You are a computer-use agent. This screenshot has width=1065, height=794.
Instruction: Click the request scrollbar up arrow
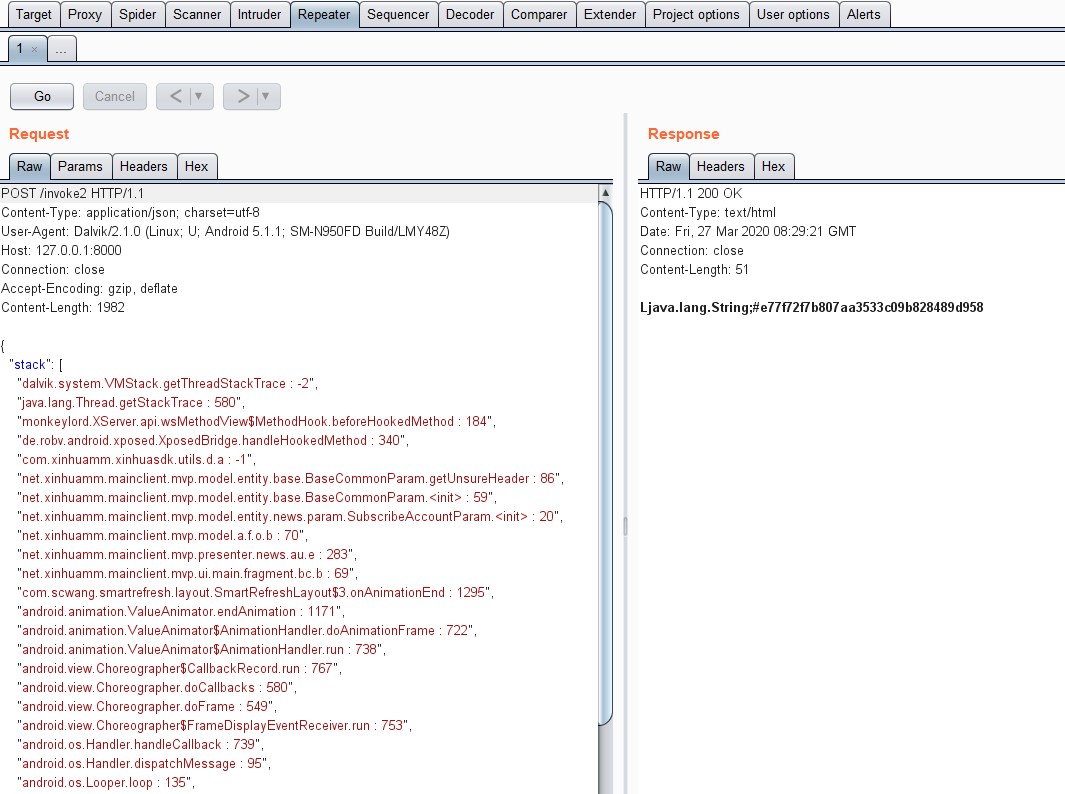pos(605,192)
